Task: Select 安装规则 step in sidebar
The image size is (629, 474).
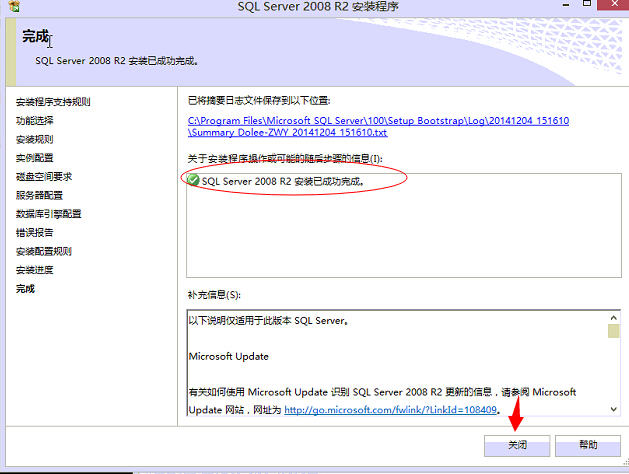Action: tap(34, 139)
